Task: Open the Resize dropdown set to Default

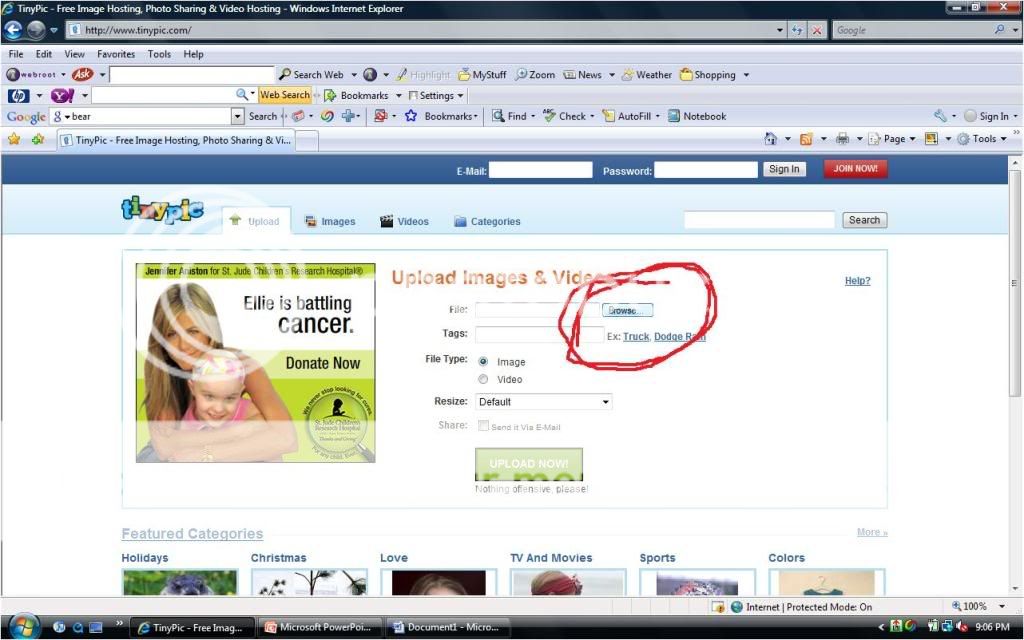Action: tap(544, 402)
